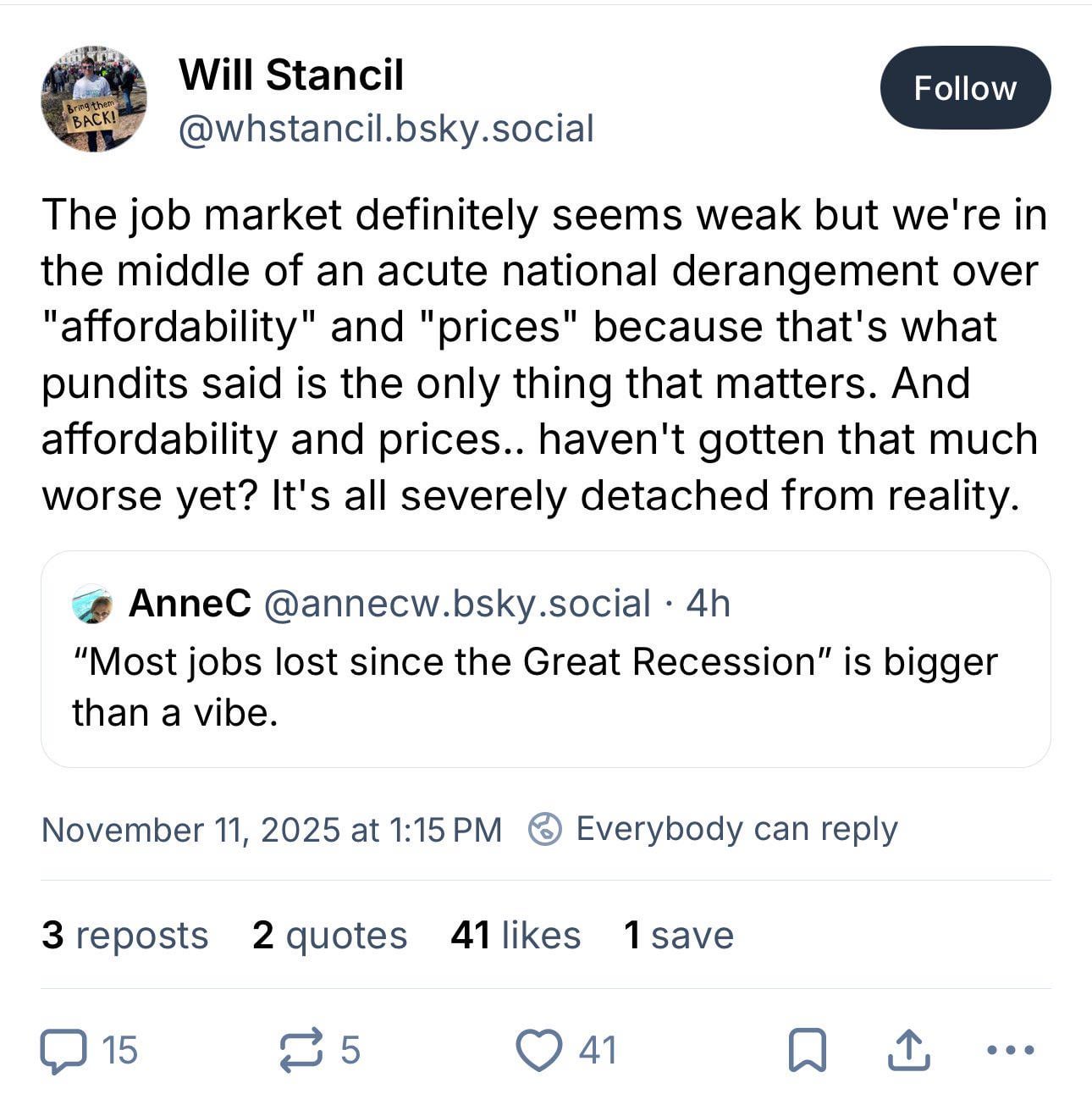Open the @whstancil.bsky.social handle
1092x1094 pixels.
pyautogui.click(x=386, y=129)
